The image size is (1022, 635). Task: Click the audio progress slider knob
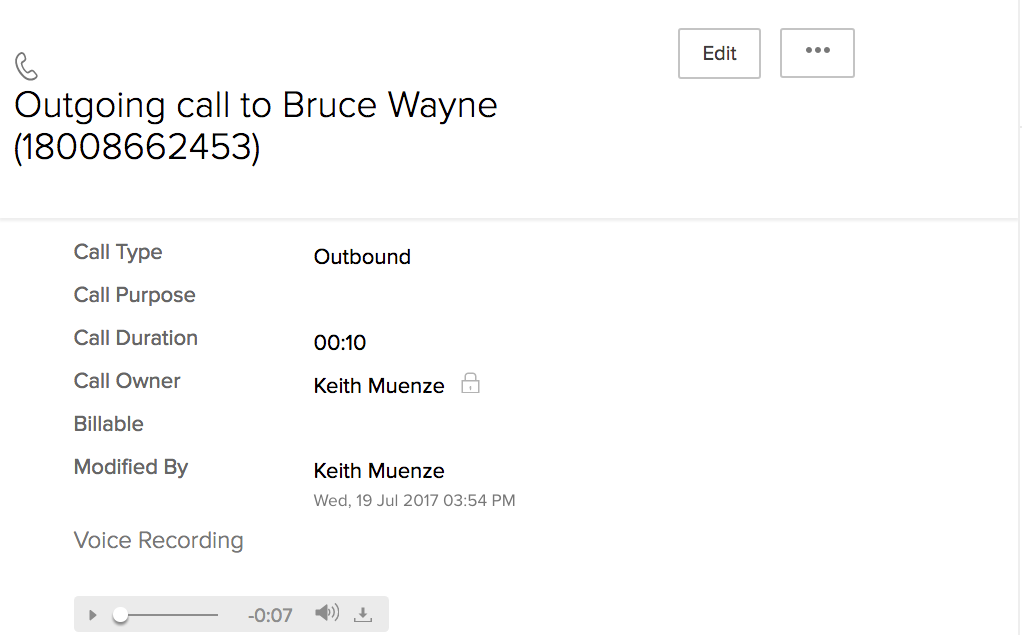click(120, 615)
